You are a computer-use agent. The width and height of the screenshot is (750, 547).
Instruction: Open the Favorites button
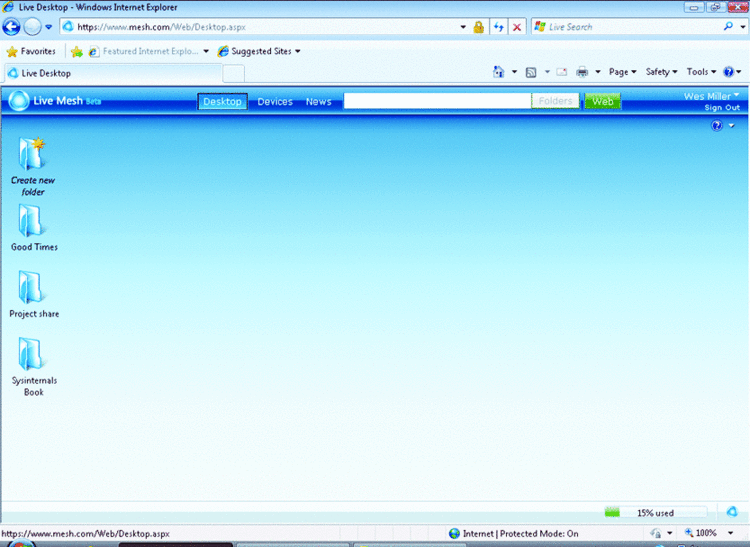pyautogui.click(x=31, y=51)
